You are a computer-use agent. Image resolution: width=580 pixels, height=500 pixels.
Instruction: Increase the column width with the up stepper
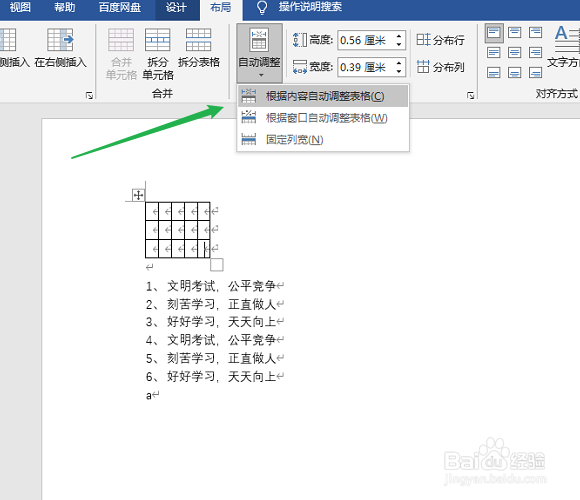[x=399, y=63]
